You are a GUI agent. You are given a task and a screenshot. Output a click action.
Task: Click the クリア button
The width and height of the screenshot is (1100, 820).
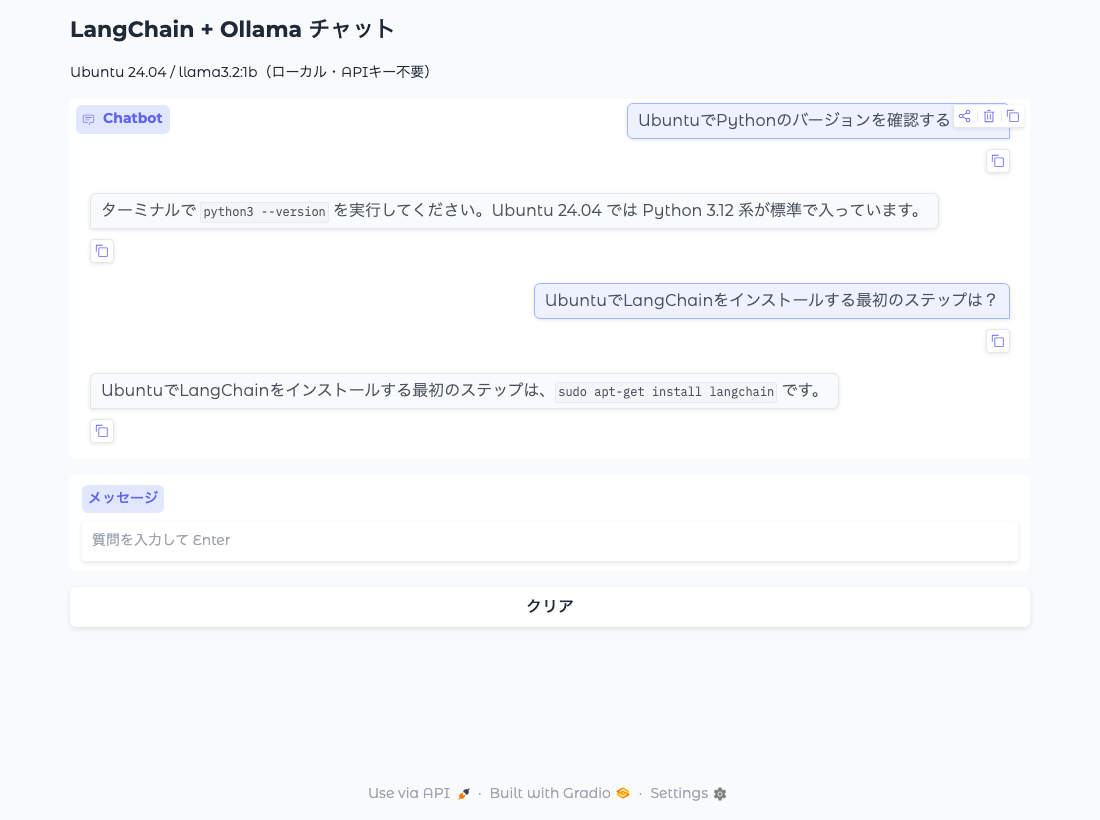coord(550,607)
